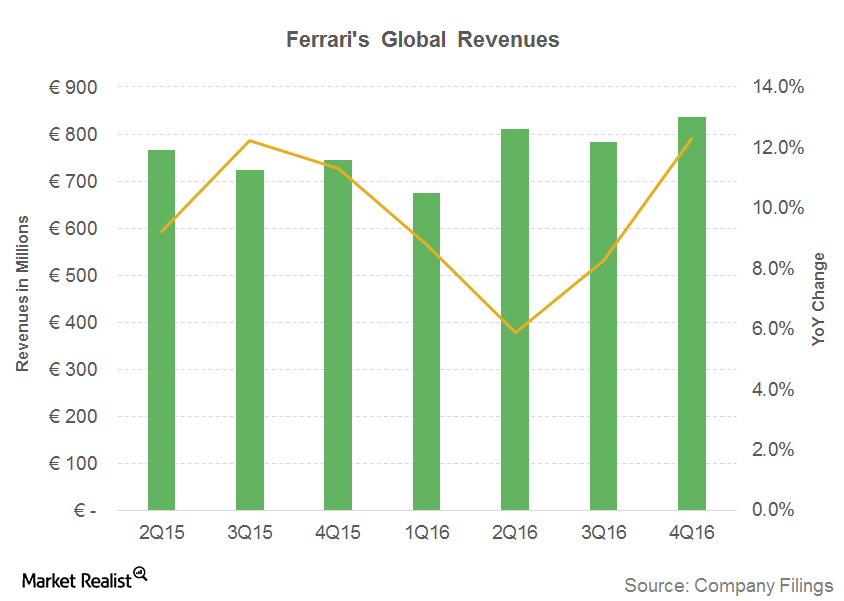Click the 3Q16 x-axis label
The height and width of the screenshot is (601, 844).
pos(604,533)
